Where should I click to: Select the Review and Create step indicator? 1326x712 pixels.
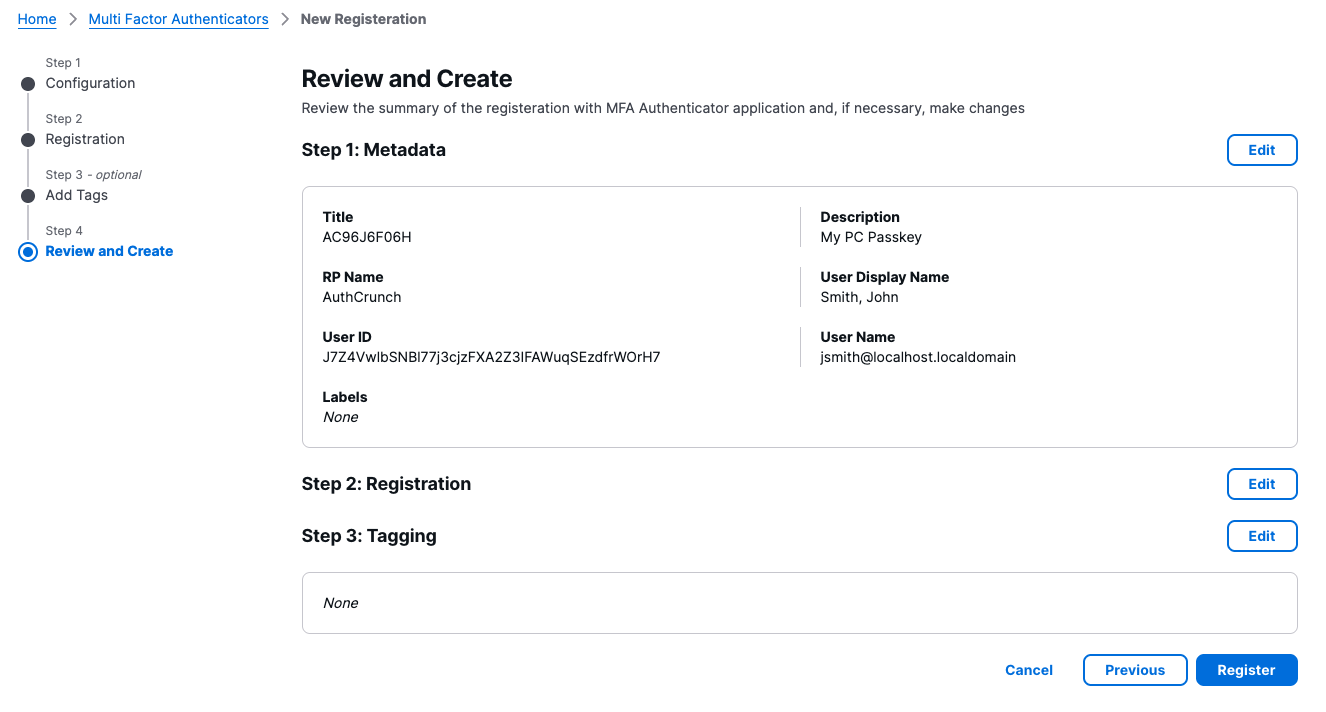click(28, 252)
